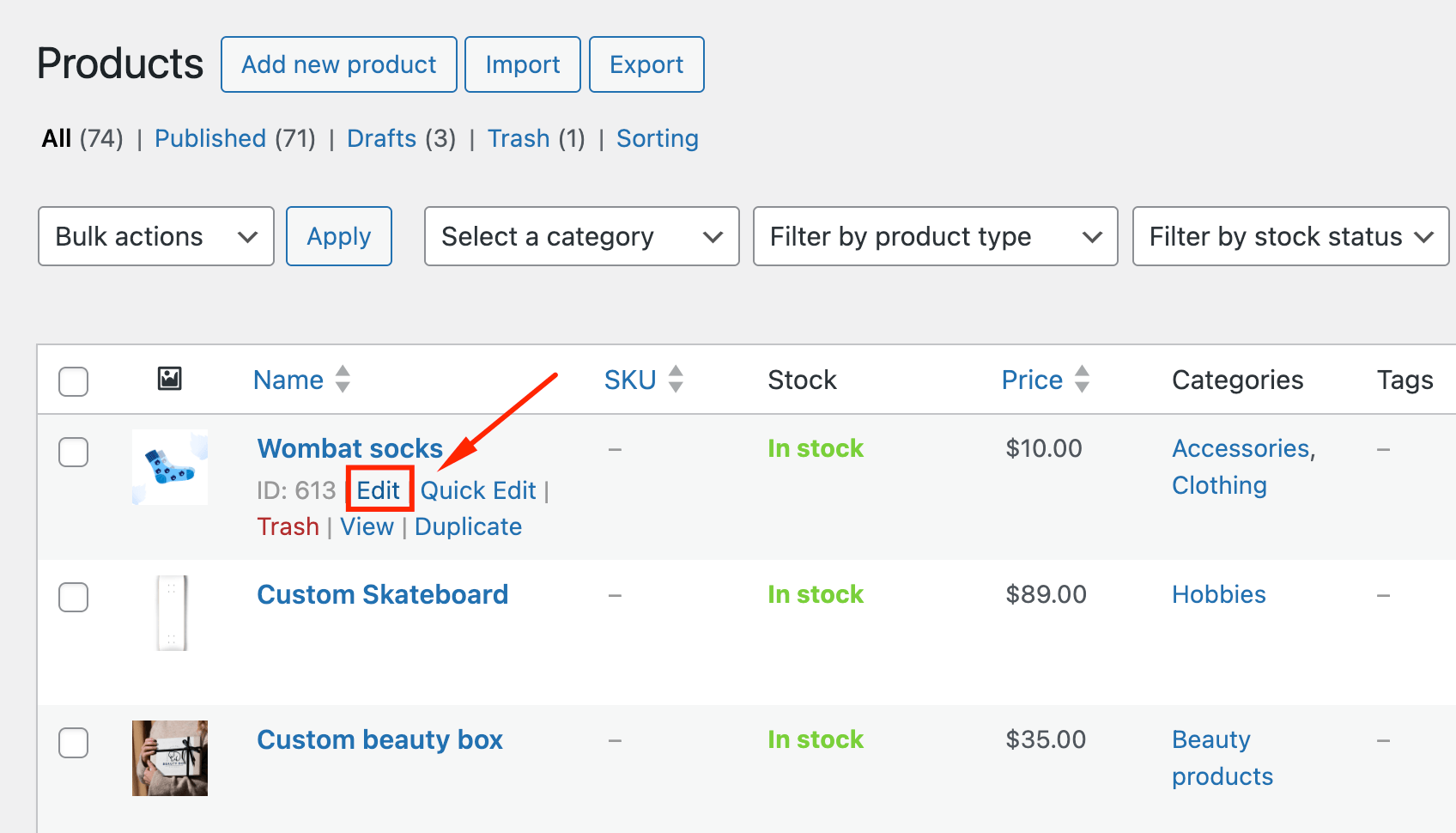Click the Apply button
Screen dimensions: 1456x833
point(338,236)
